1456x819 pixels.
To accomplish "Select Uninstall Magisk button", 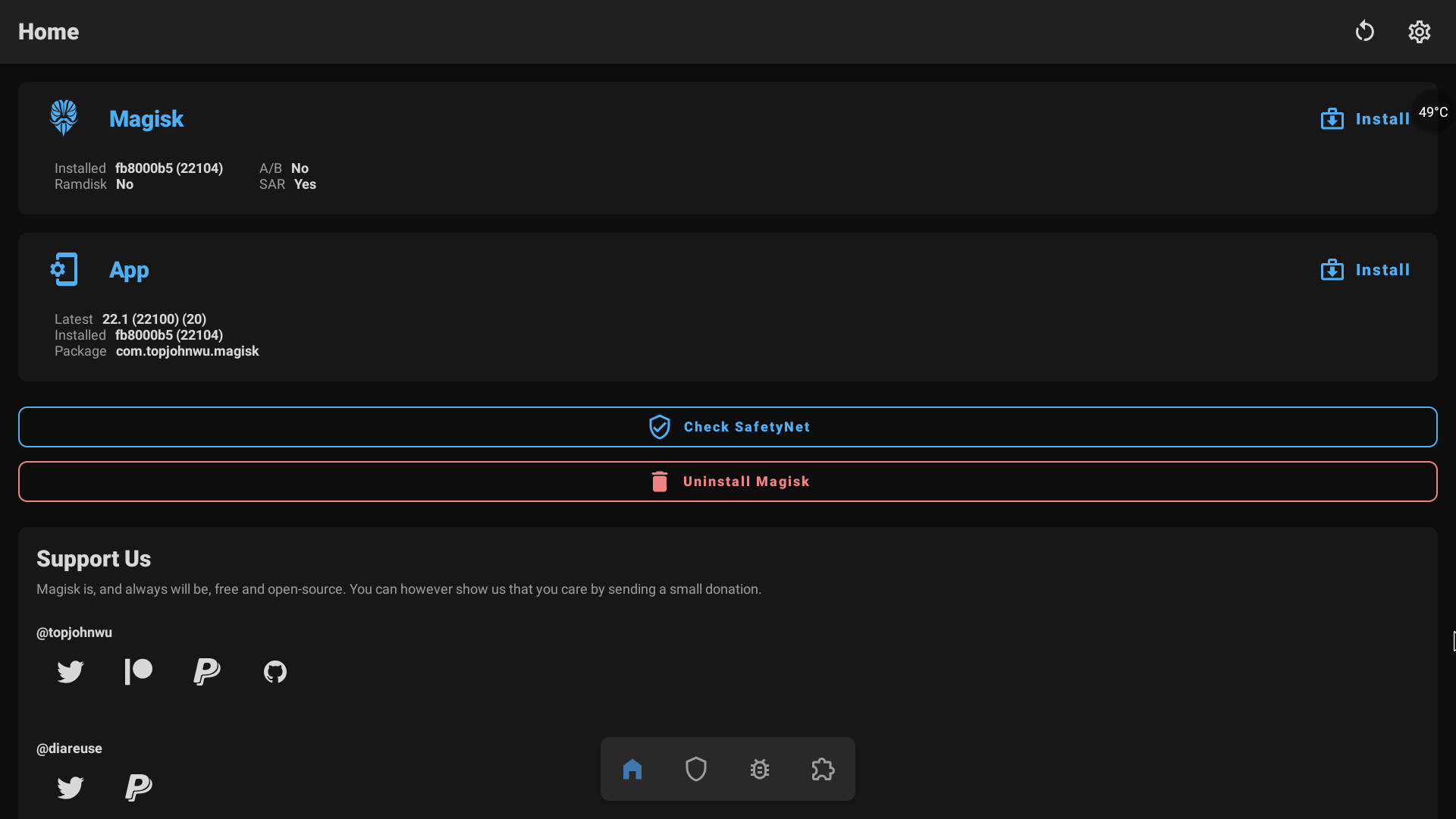I will click(728, 482).
